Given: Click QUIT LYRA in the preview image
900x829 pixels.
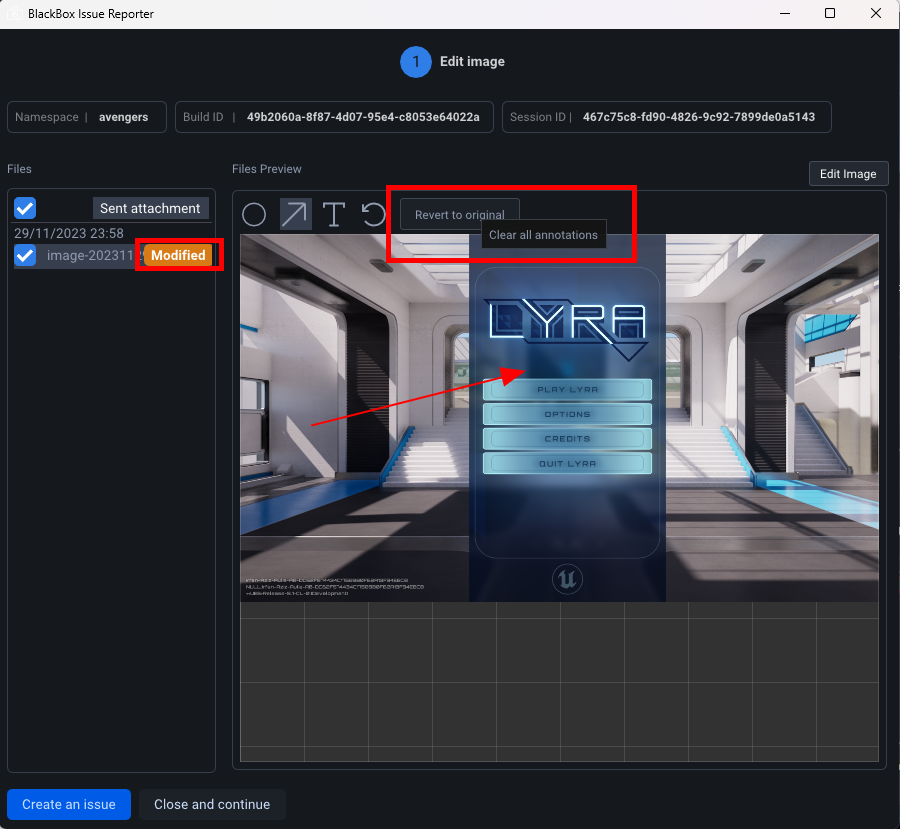Looking at the screenshot, I should point(567,463).
